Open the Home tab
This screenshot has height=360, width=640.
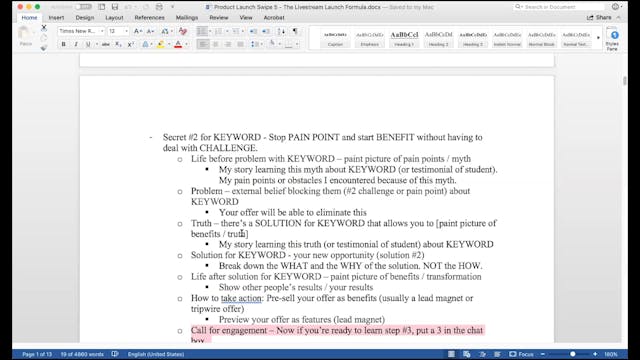pos(29,18)
